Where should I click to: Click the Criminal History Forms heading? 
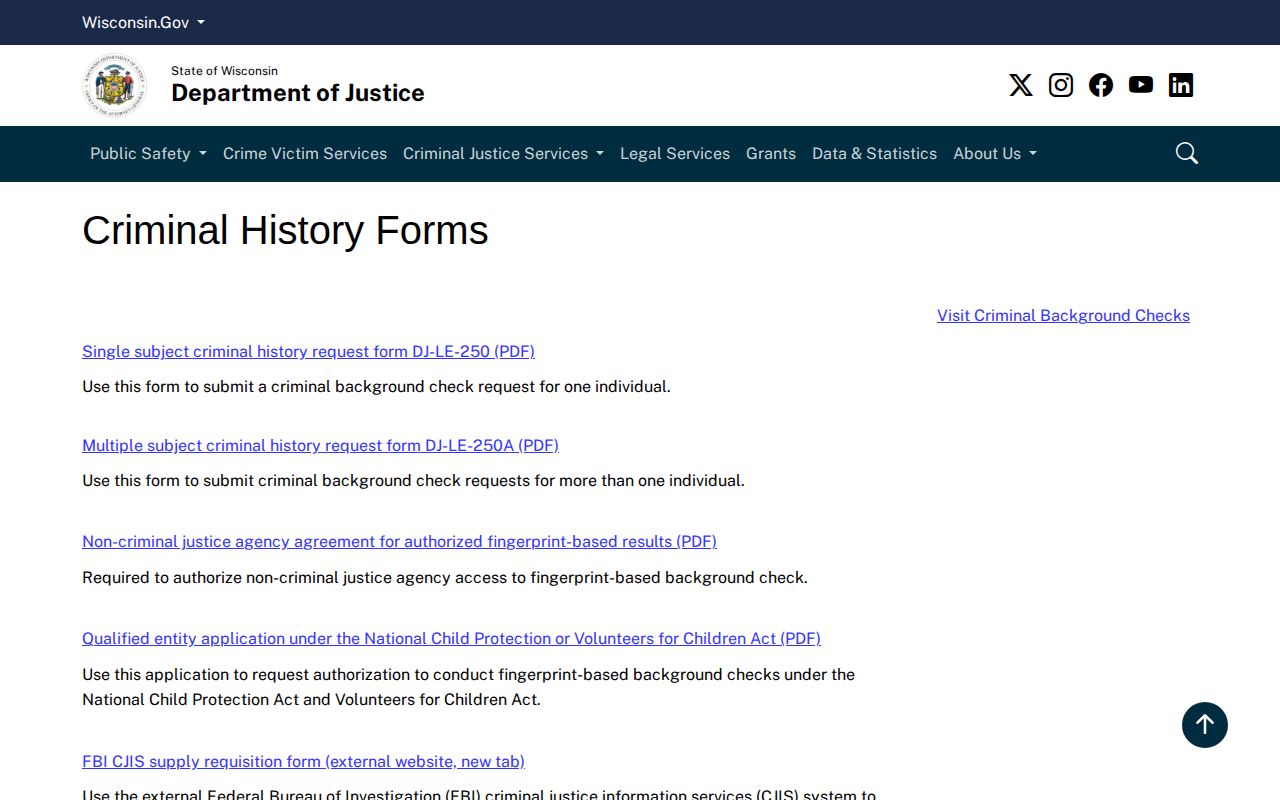(285, 230)
